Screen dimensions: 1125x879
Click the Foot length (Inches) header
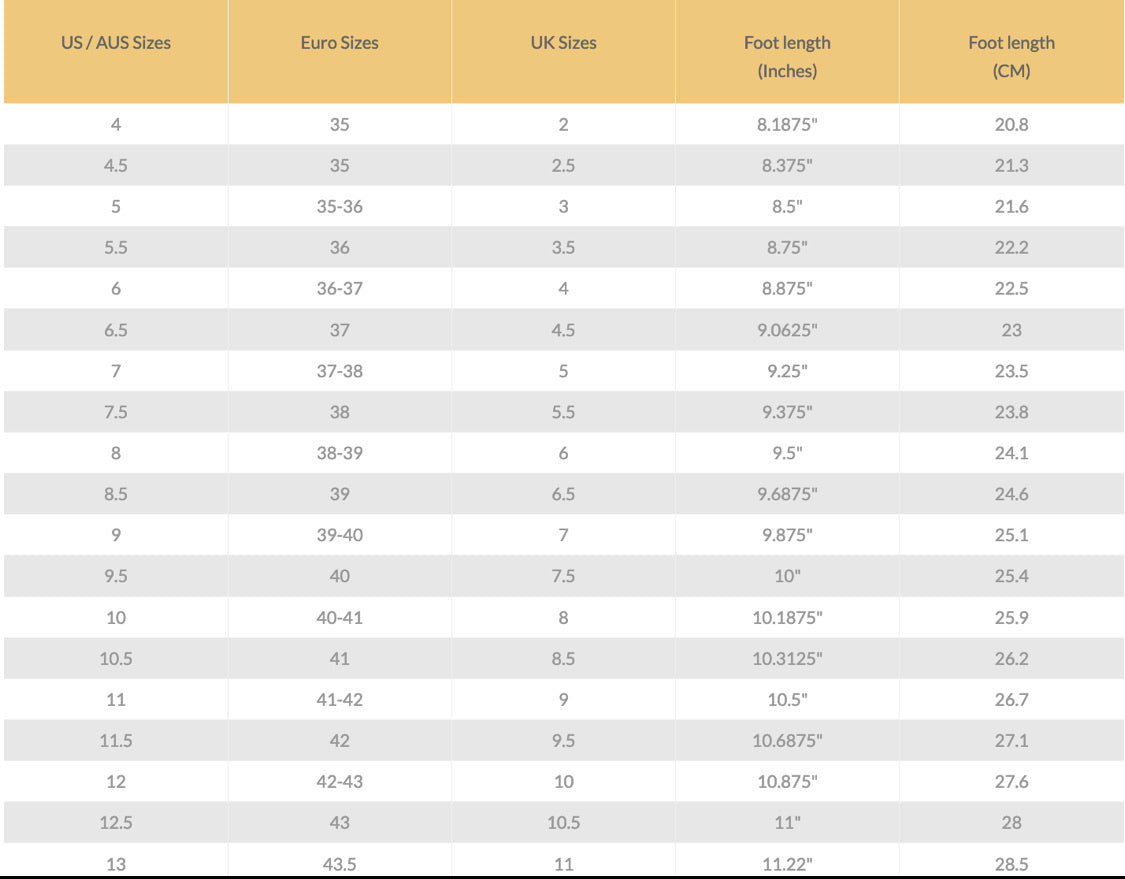787,56
